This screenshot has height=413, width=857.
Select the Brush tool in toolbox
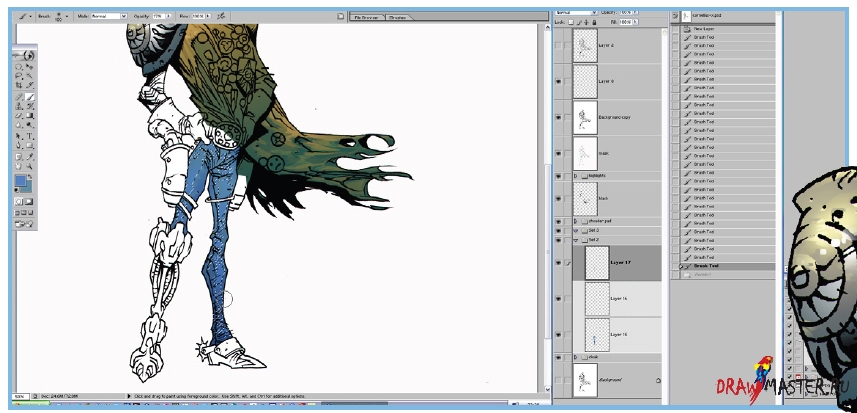click(x=30, y=97)
